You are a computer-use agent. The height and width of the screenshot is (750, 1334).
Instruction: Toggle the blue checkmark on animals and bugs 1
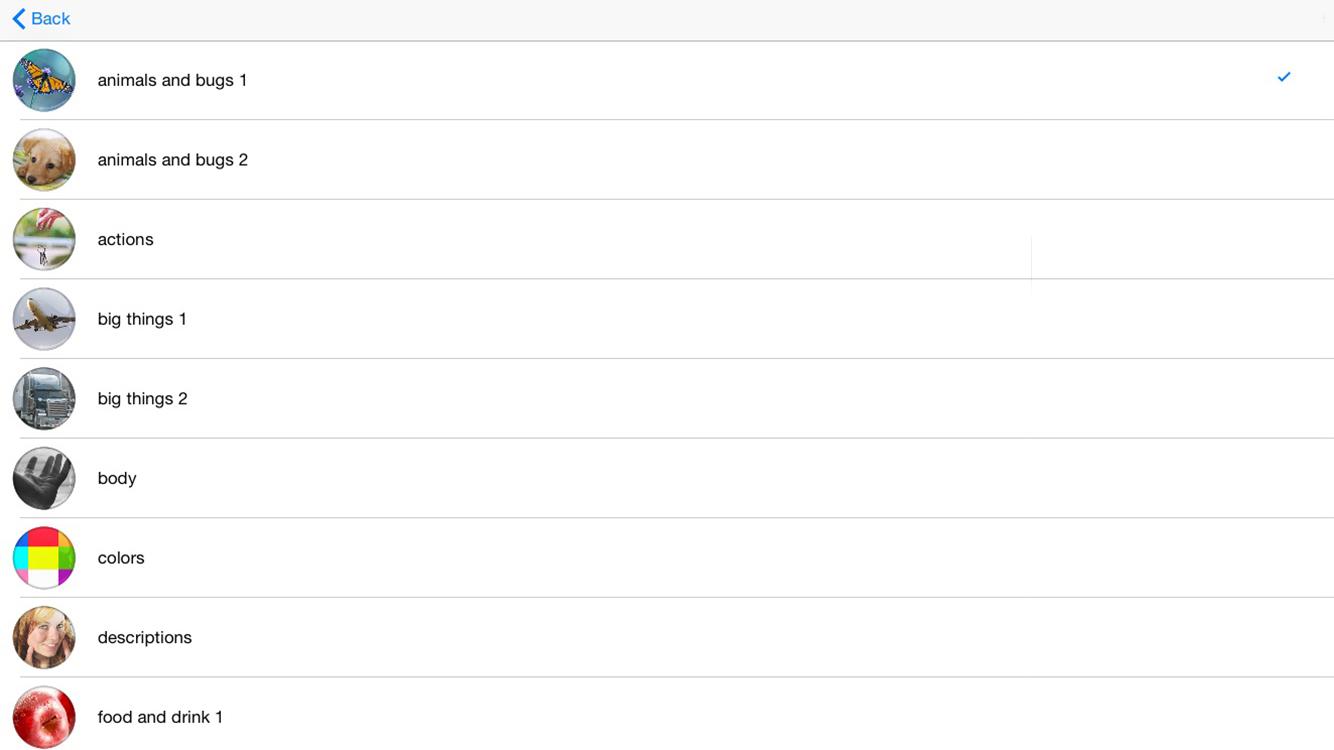coord(1284,77)
